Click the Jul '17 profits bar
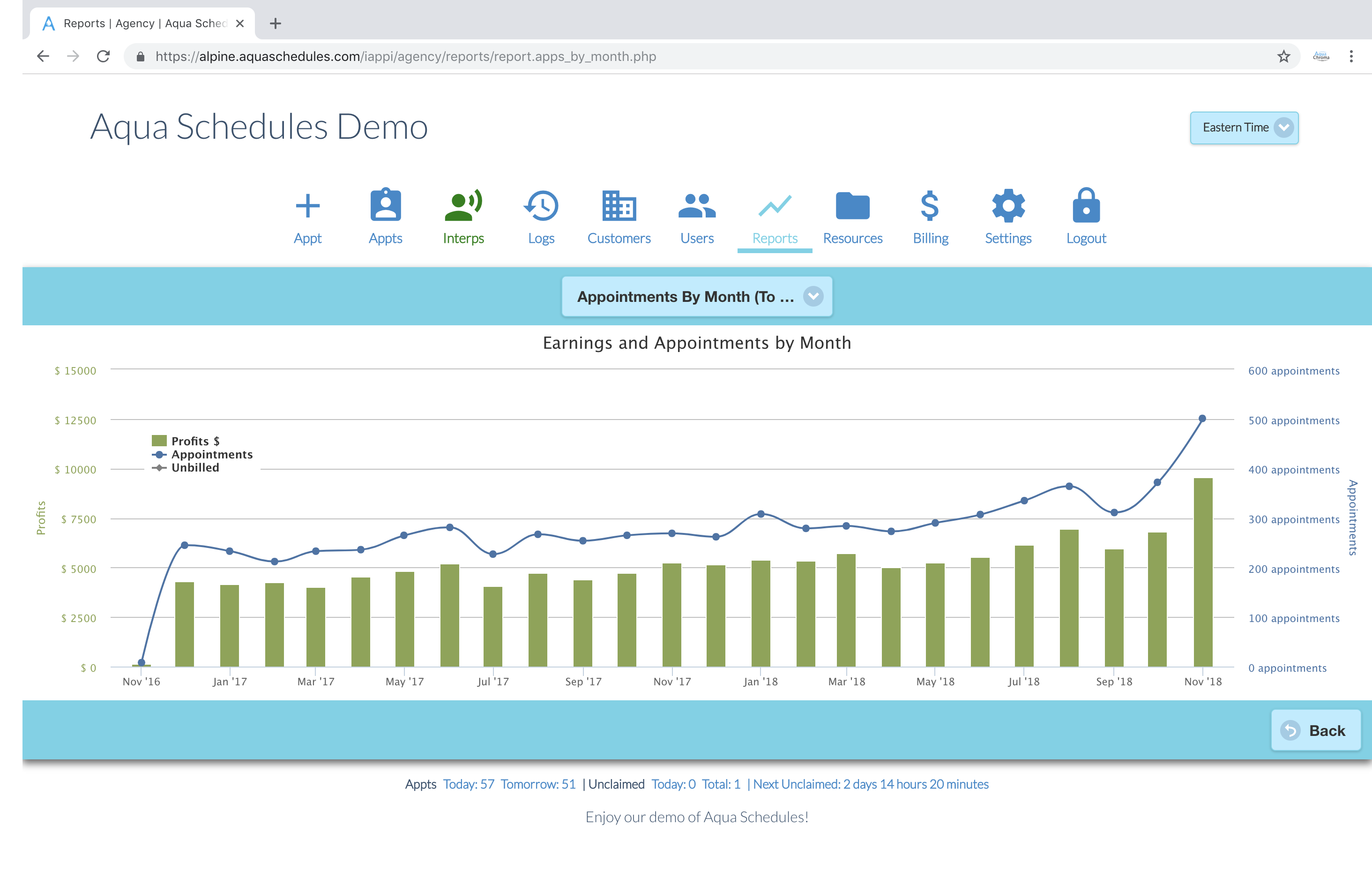Screen dimensions: 1372x870 pyautogui.click(x=493, y=626)
